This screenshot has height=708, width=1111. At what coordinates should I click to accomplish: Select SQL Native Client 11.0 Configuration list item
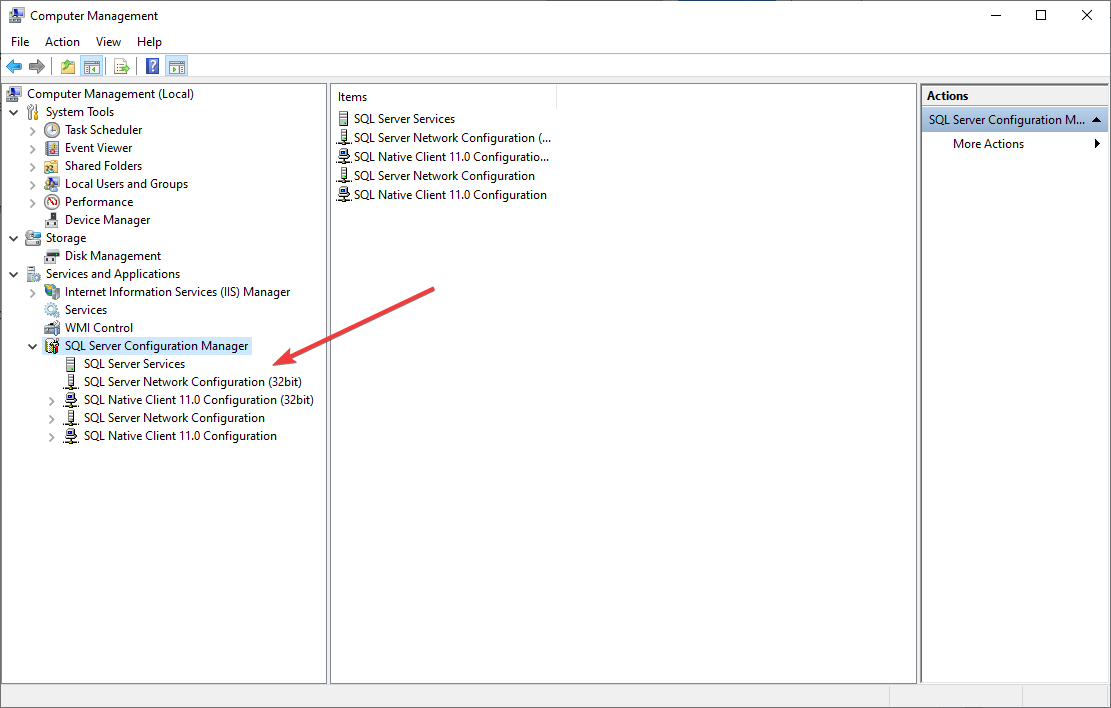(x=450, y=195)
